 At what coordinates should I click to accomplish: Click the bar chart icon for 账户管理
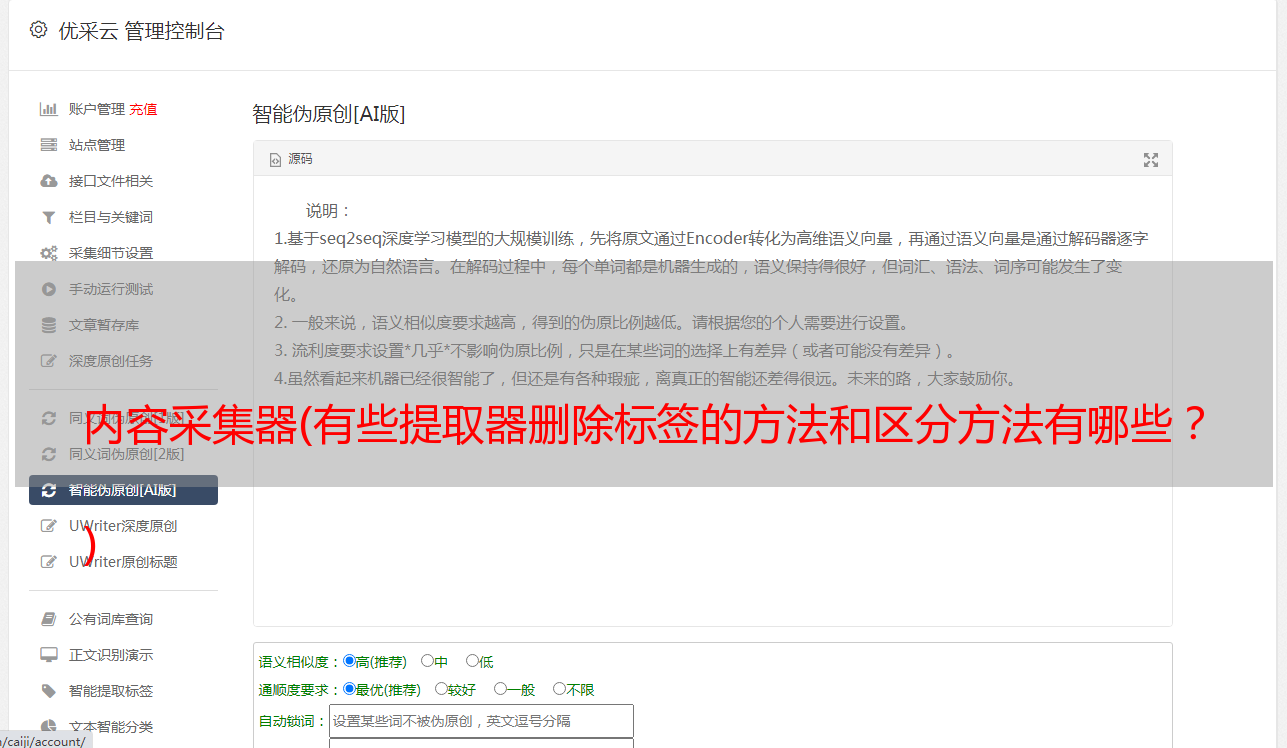[48, 109]
